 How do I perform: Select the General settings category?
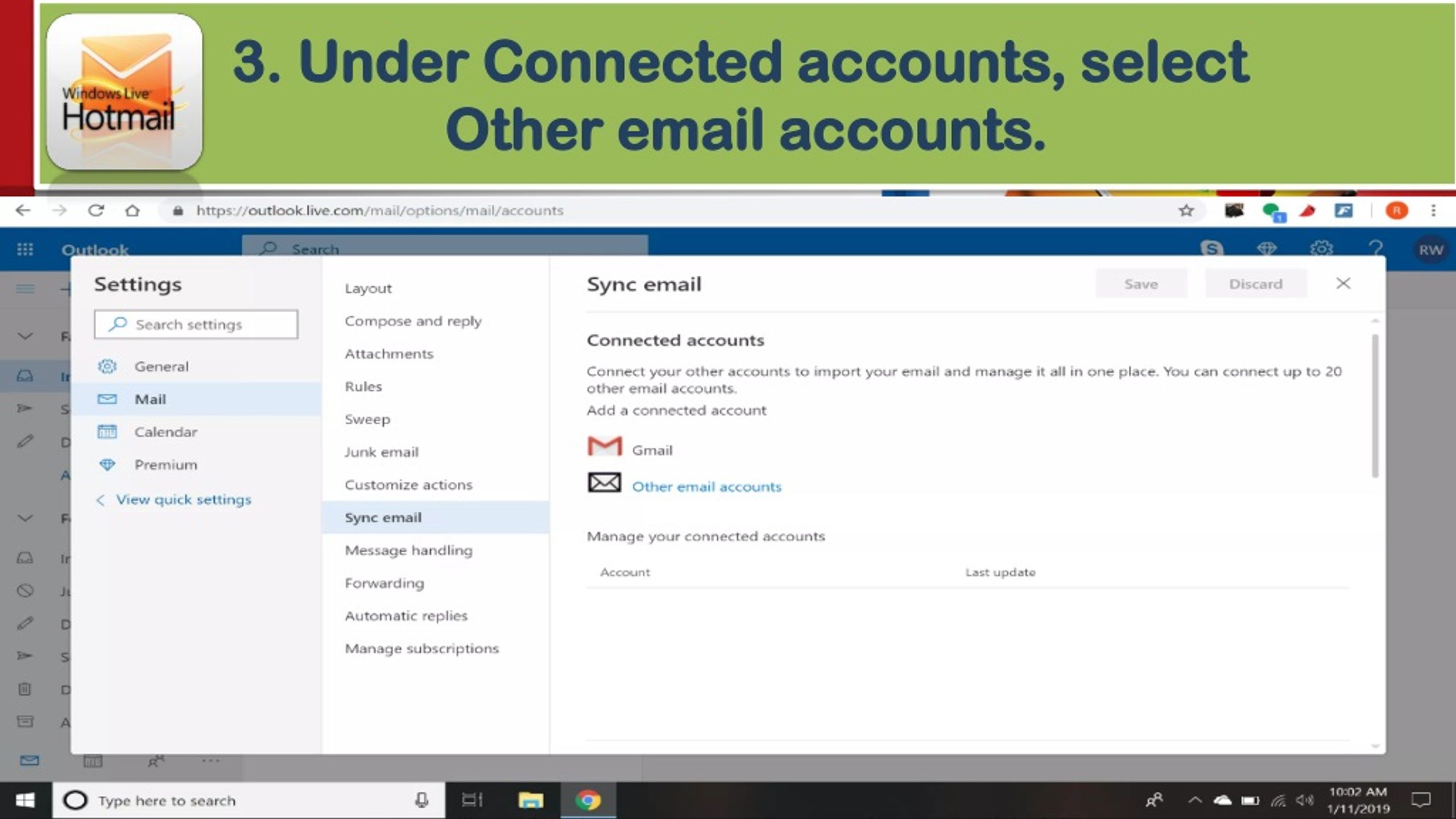pos(196,367)
